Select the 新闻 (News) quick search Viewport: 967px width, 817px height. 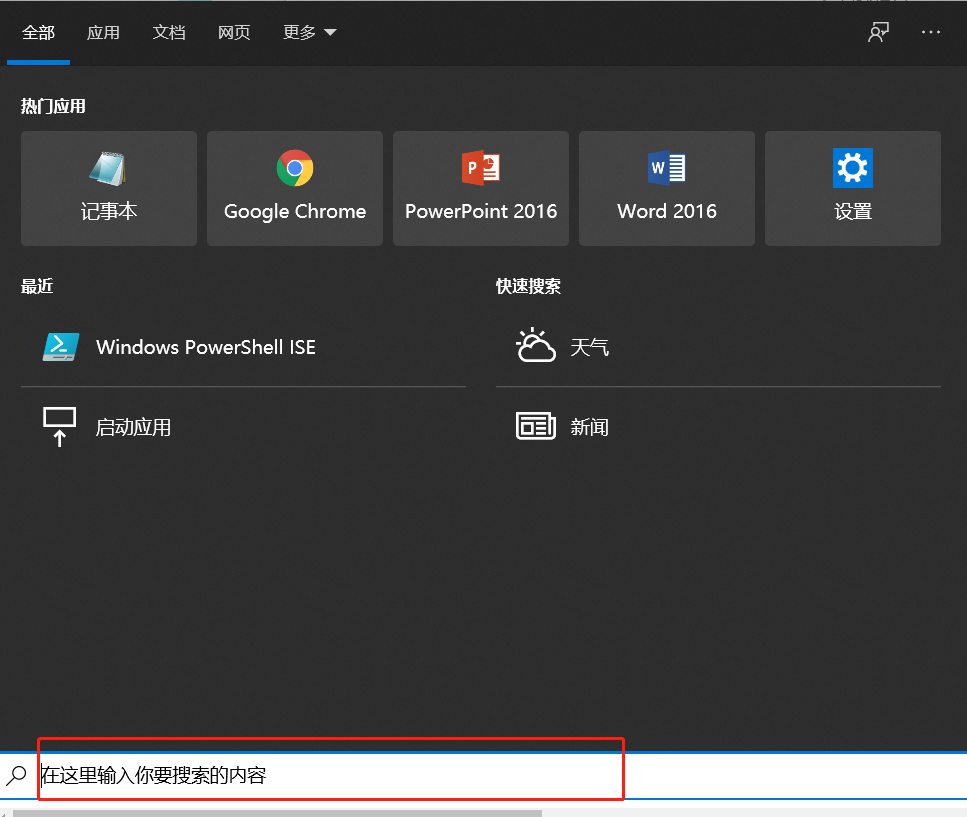click(x=589, y=427)
